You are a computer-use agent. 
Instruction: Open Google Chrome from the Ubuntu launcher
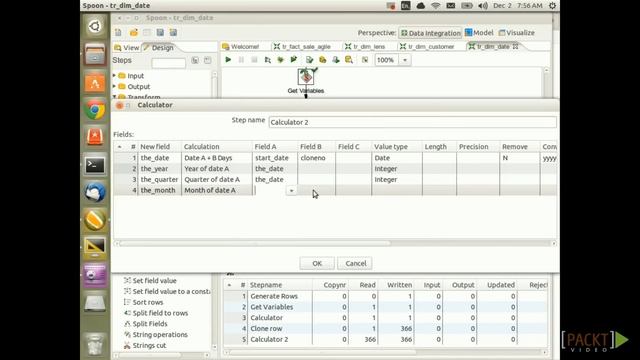[x=95, y=109]
